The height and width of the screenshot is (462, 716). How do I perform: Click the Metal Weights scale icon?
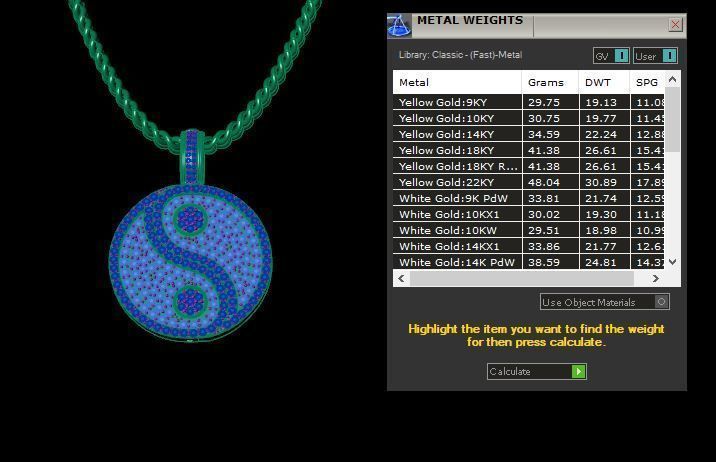(x=399, y=26)
